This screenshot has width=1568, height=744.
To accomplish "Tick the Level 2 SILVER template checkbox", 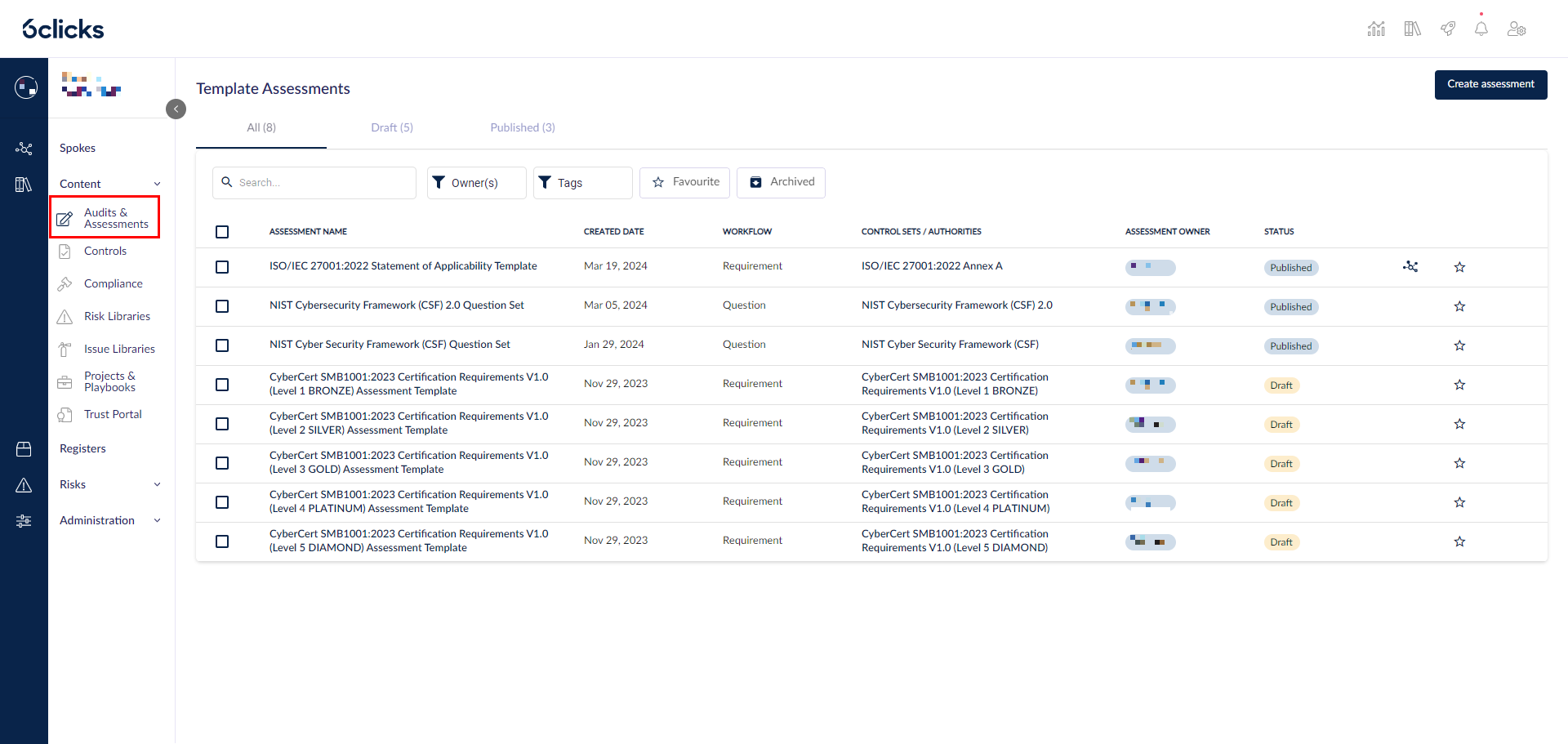I will click(222, 424).
